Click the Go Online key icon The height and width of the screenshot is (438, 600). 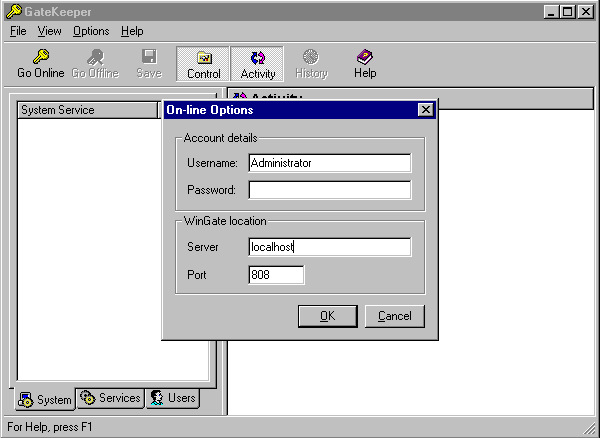pos(41,57)
